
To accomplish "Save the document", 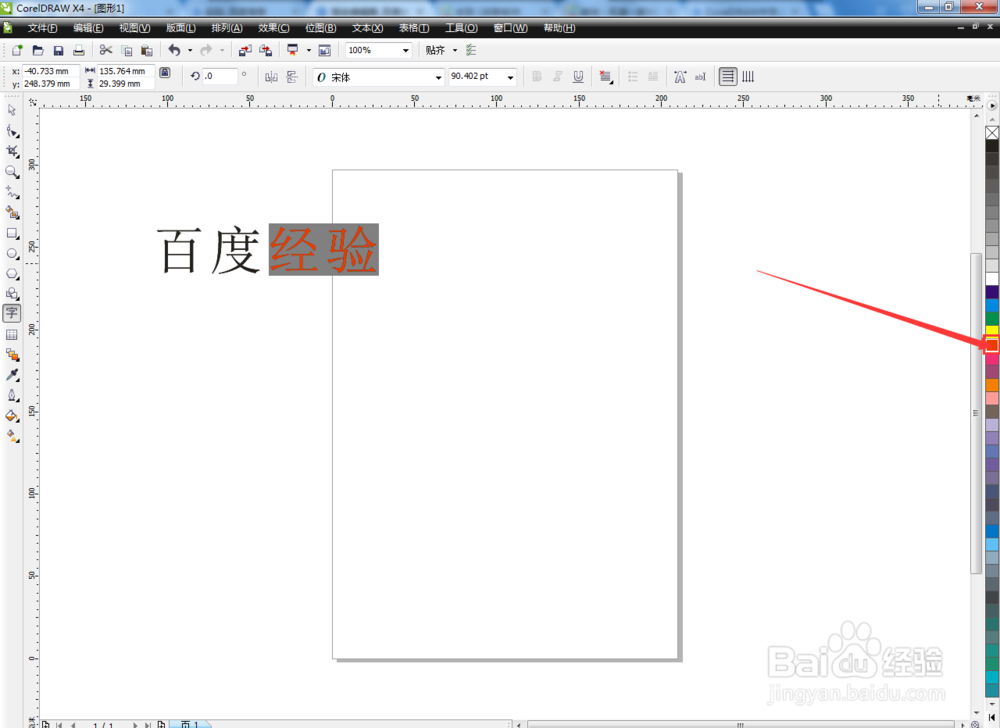I will click(x=58, y=50).
